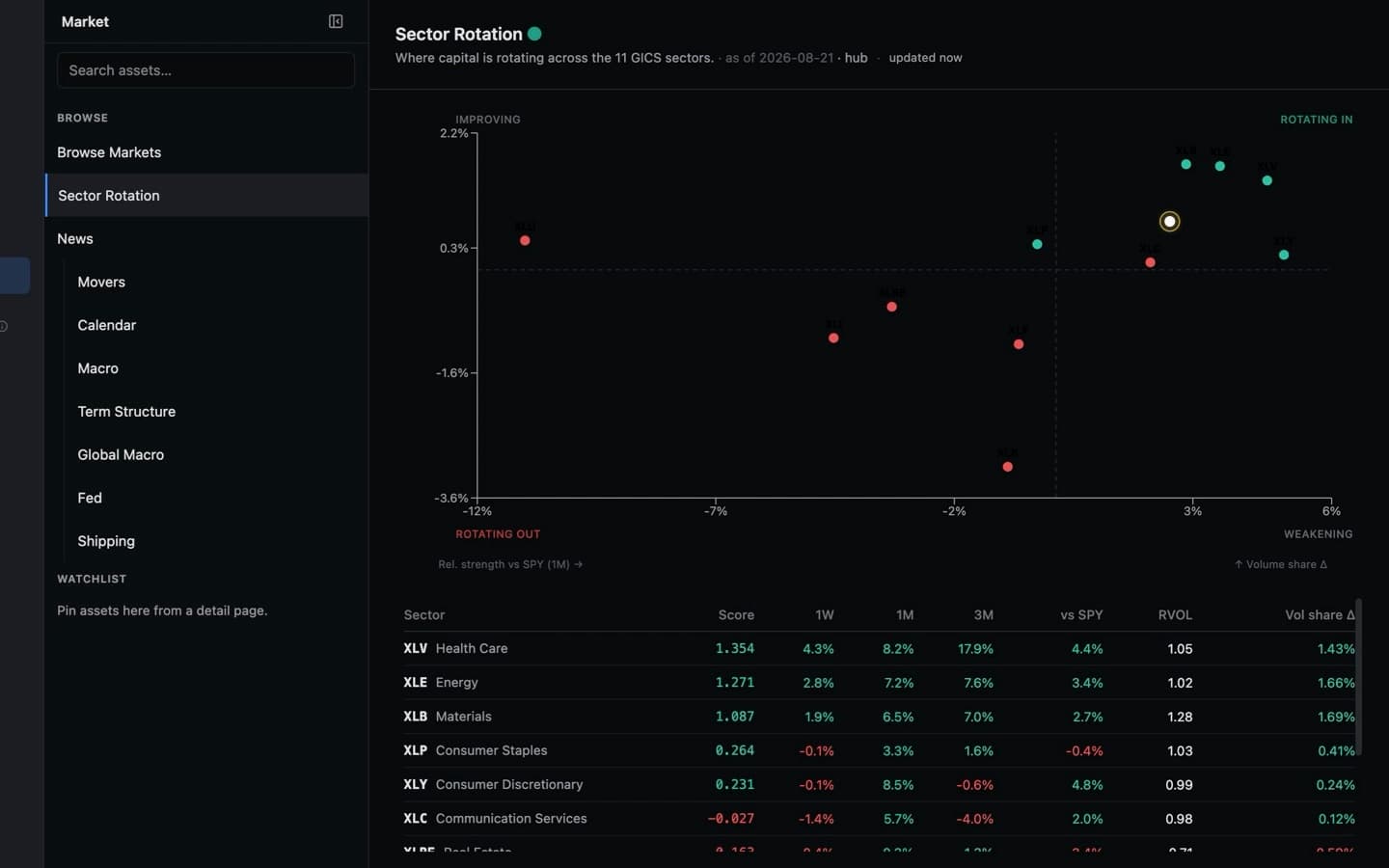Image resolution: width=1389 pixels, height=868 pixels.
Task: Sort table by 1M column
Action: click(x=905, y=614)
